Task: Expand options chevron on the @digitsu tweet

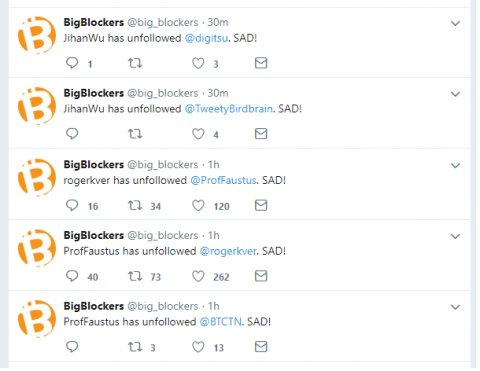Action: pyautogui.click(x=455, y=23)
